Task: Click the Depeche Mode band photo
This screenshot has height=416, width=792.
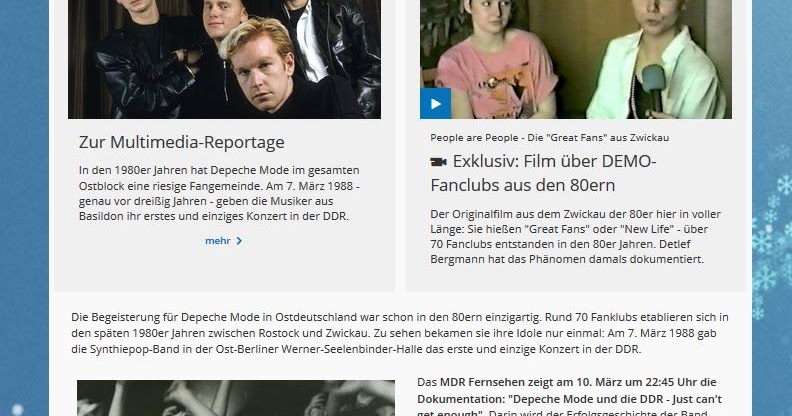Action: (224, 59)
